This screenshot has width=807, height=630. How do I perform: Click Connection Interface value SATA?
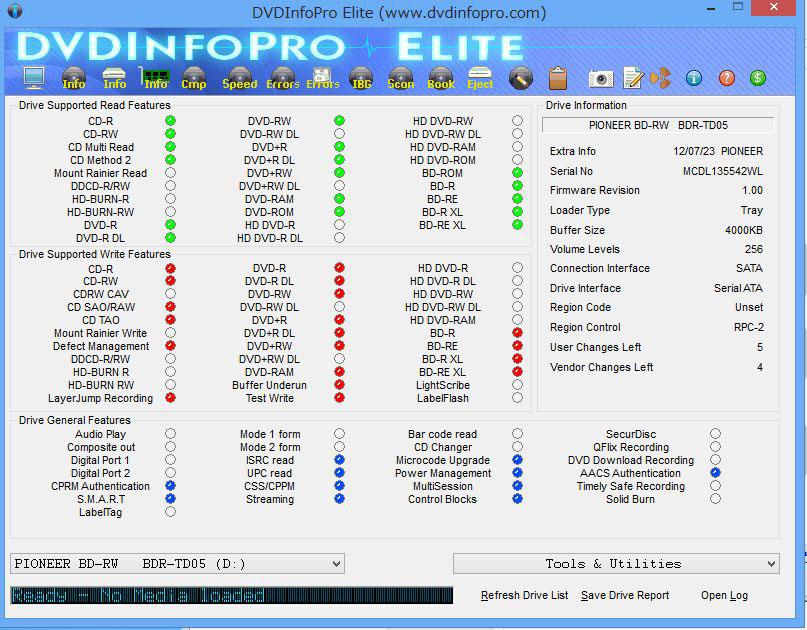pos(749,268)
